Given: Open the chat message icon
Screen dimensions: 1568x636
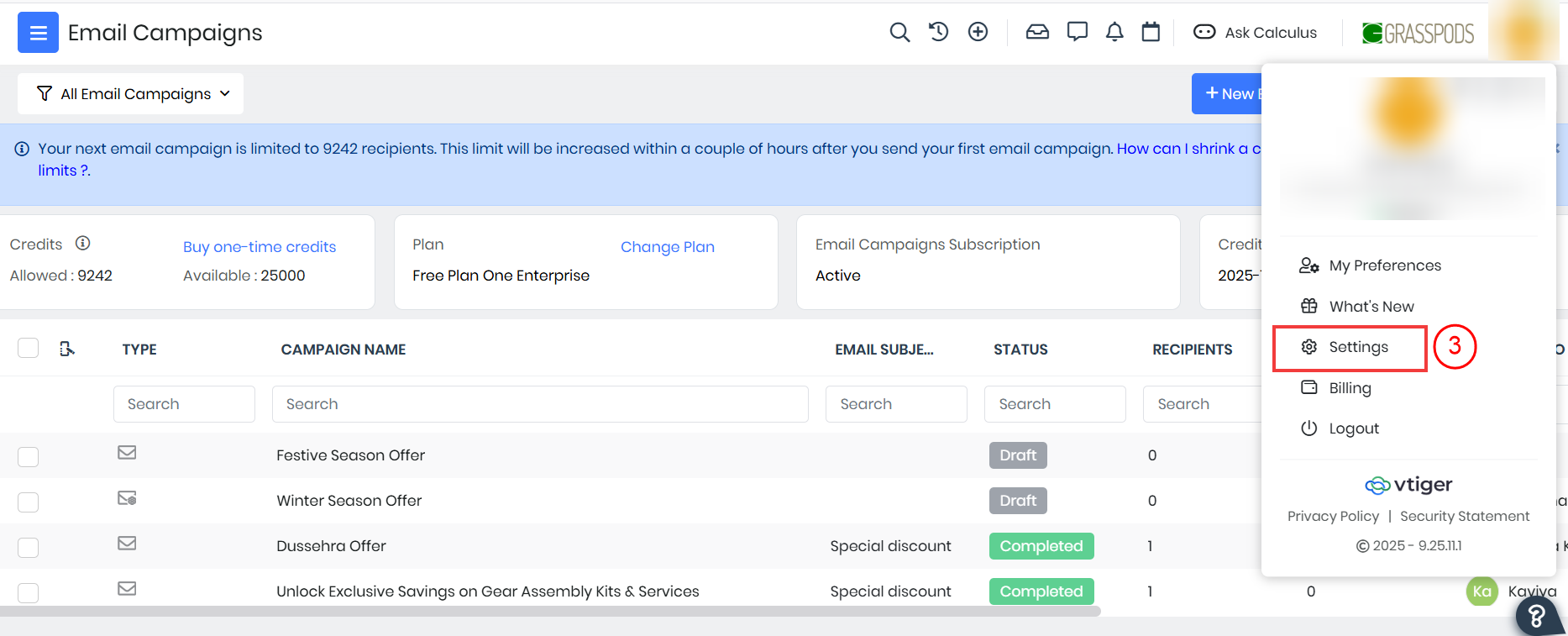Looking at the screenshot, I should pos(1077,33).
